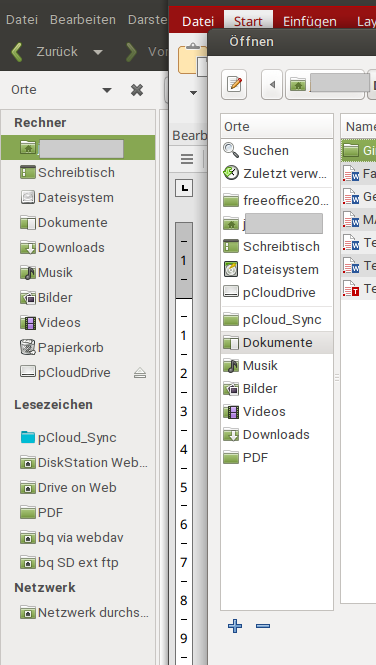This screenshot has width=376, height=665.
Task: Open Musik in file manager sidebar
Action: (78, 273)
